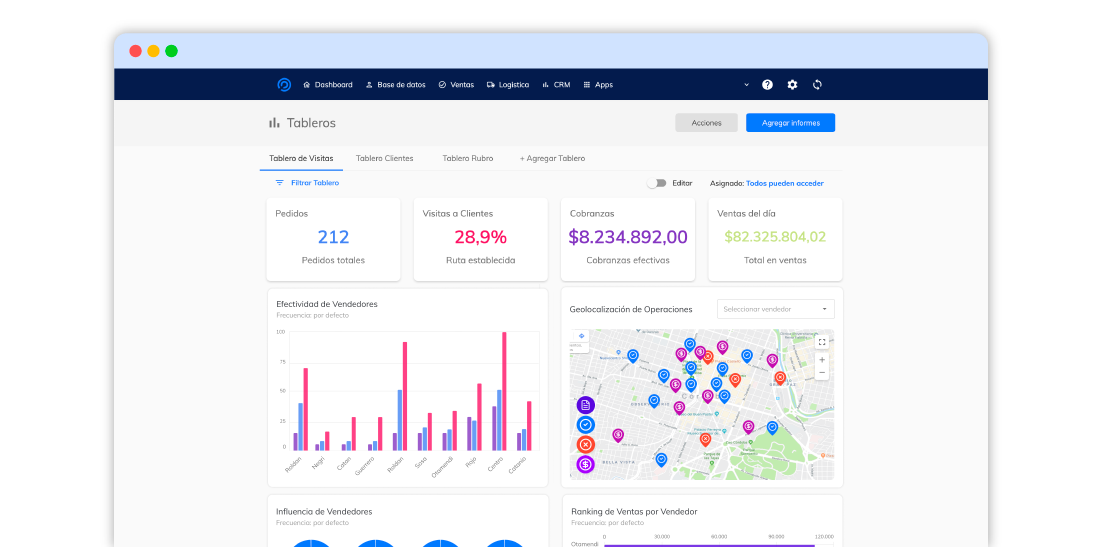Click the Filtrar Tablero link
Screen dimensions: 1100x547
click(x=315, y=183)
